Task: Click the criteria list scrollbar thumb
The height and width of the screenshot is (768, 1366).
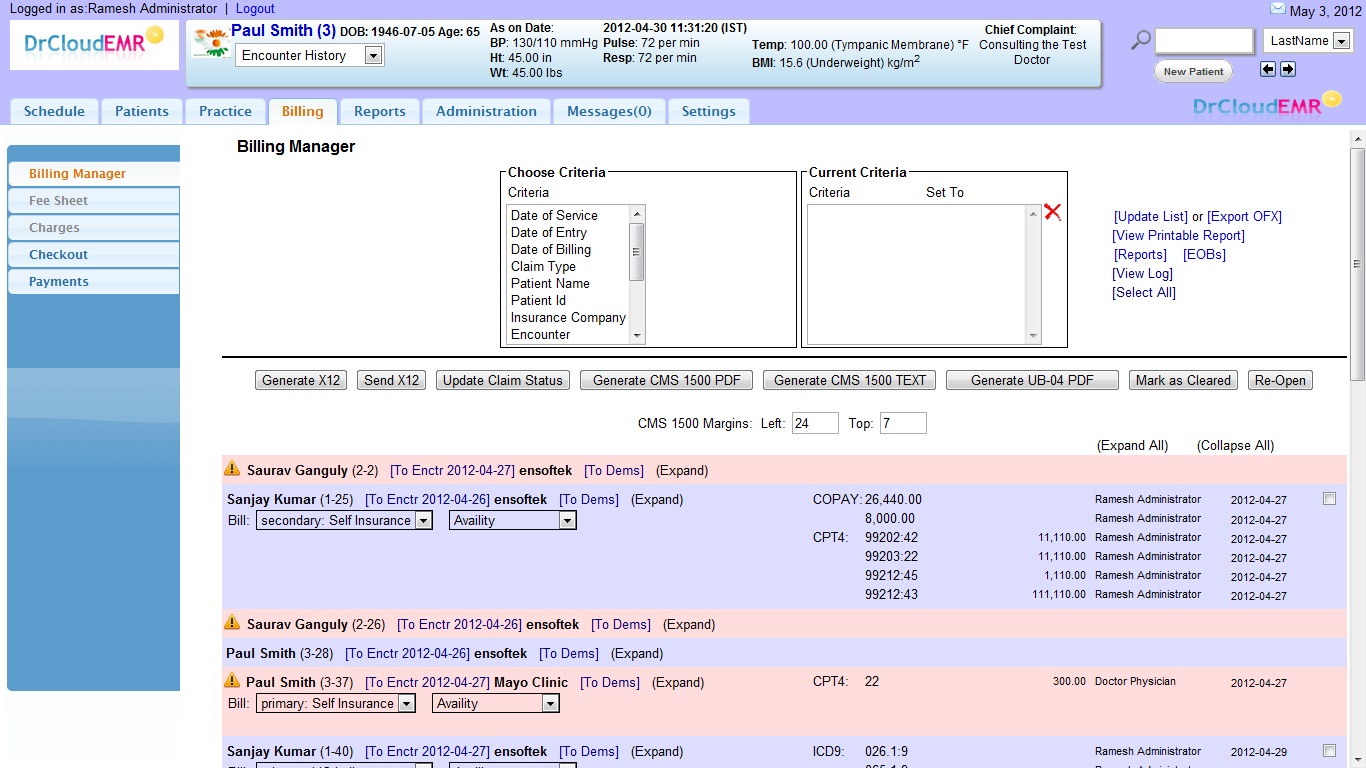Action: point(636,252)
